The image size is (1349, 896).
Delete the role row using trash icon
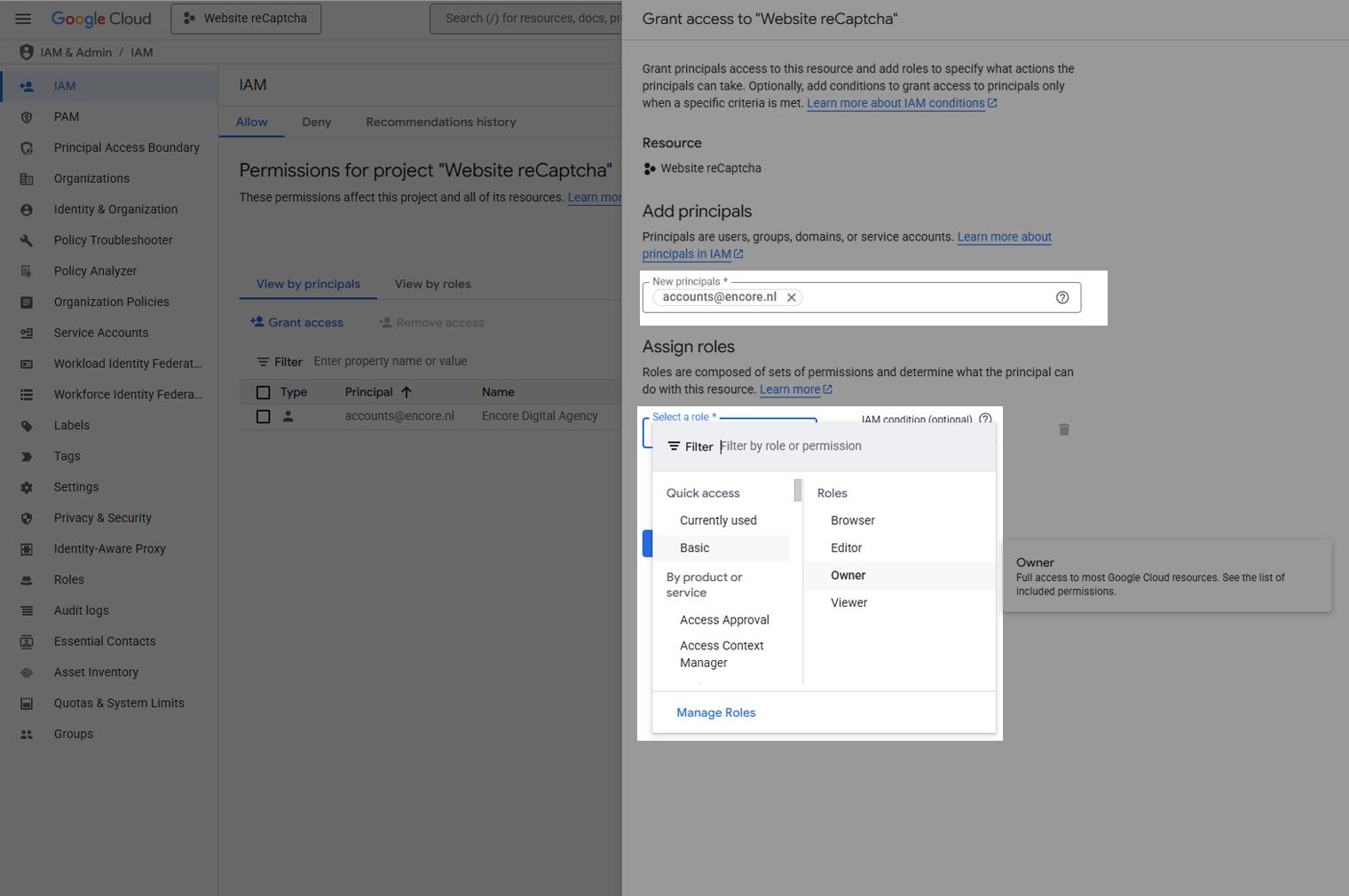coord(1063,429)
